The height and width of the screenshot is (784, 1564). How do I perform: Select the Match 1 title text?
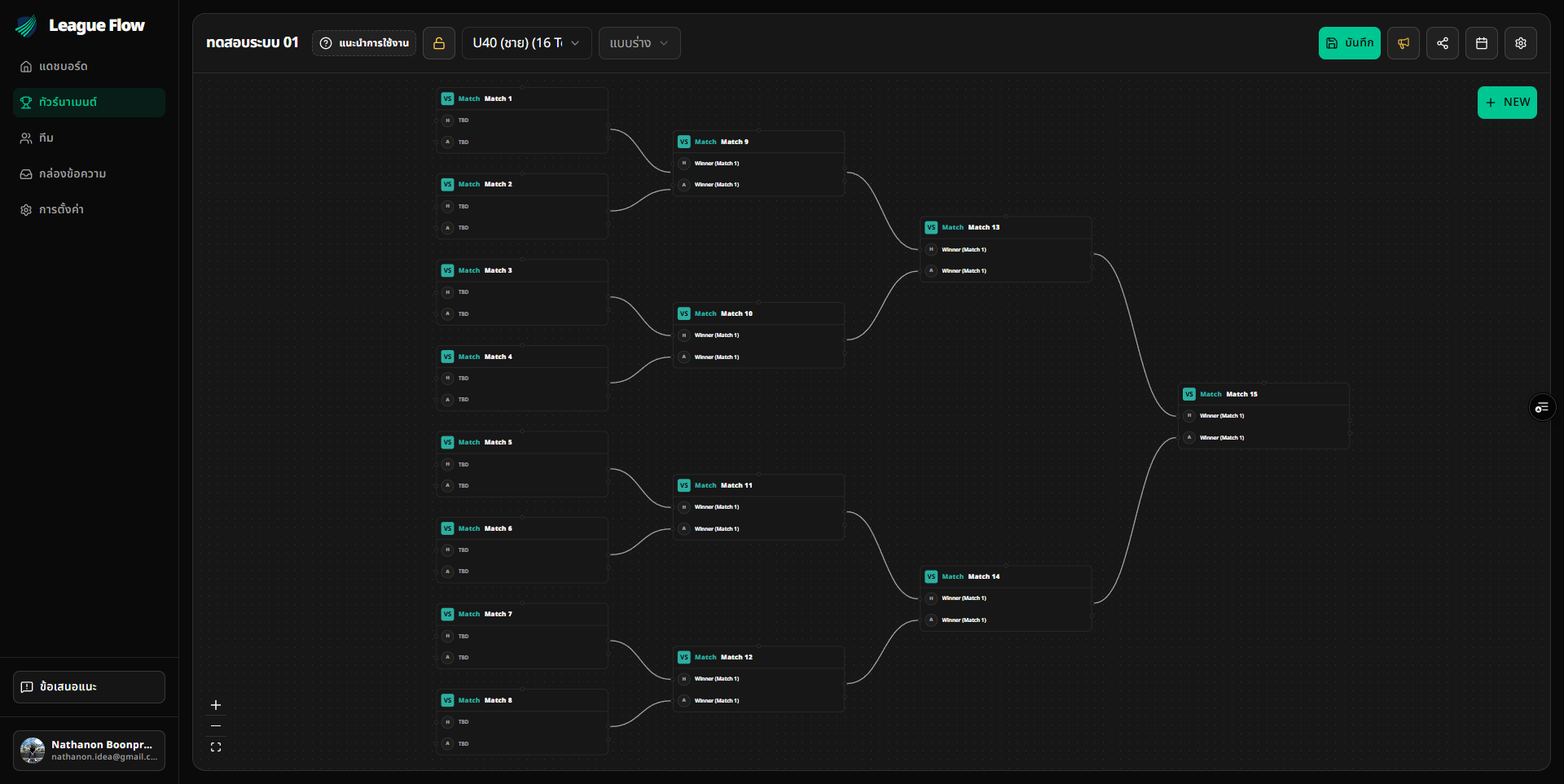(x=499, y=99)
